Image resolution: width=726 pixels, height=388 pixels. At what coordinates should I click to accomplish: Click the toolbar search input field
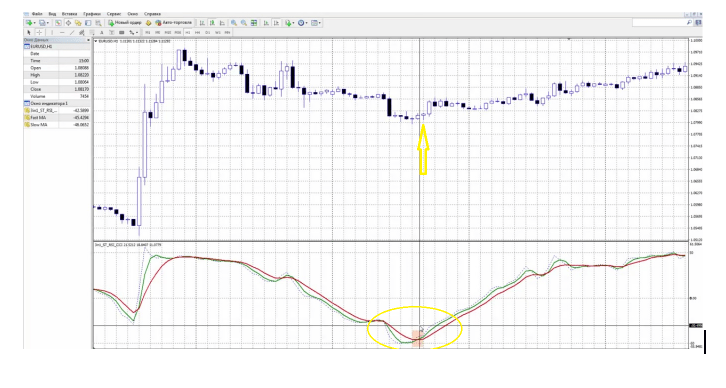[662, 23]
